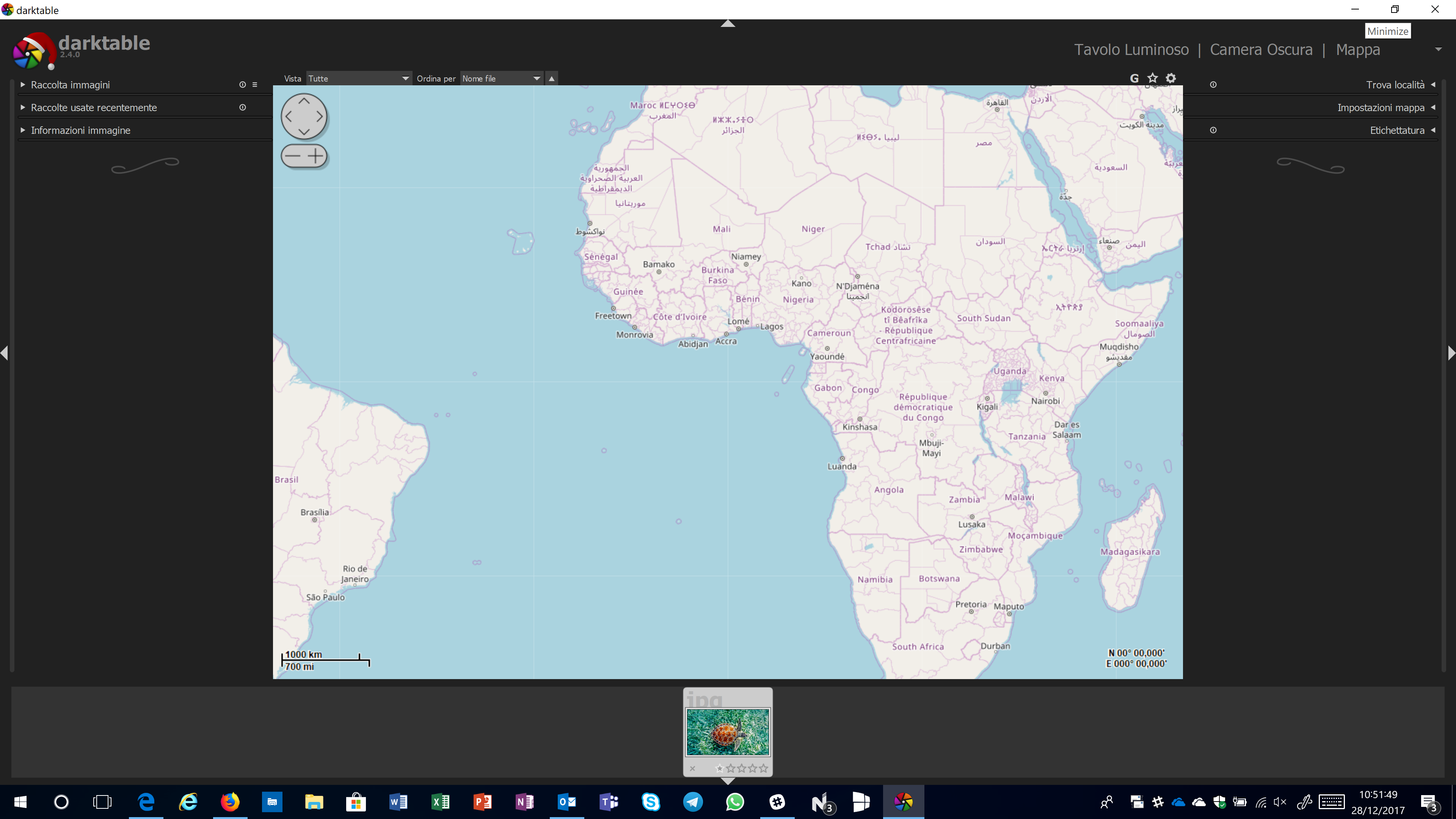This screenshot has width=1456, height=819.
Task: Open the view switcher dropdown arrow
Action: [x=1438, y=50]
